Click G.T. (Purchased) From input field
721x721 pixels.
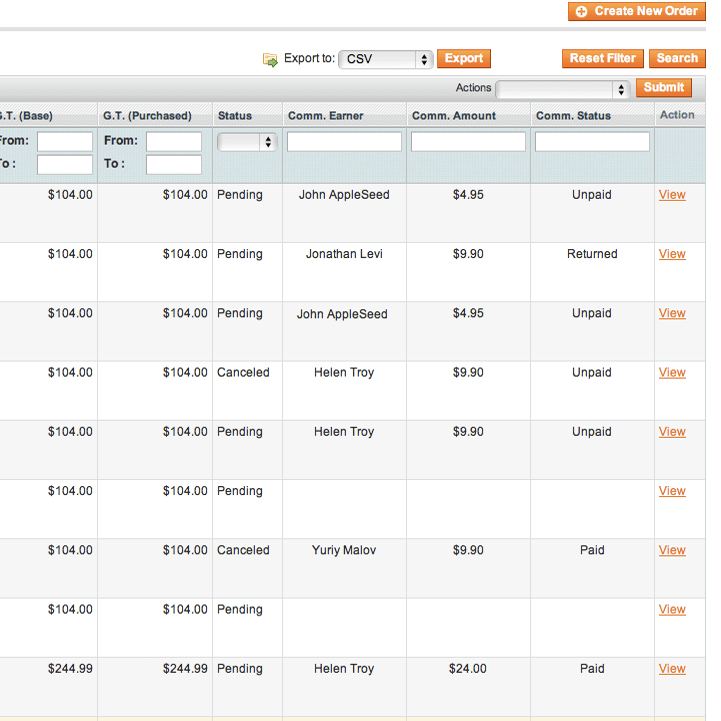(173, 142)
